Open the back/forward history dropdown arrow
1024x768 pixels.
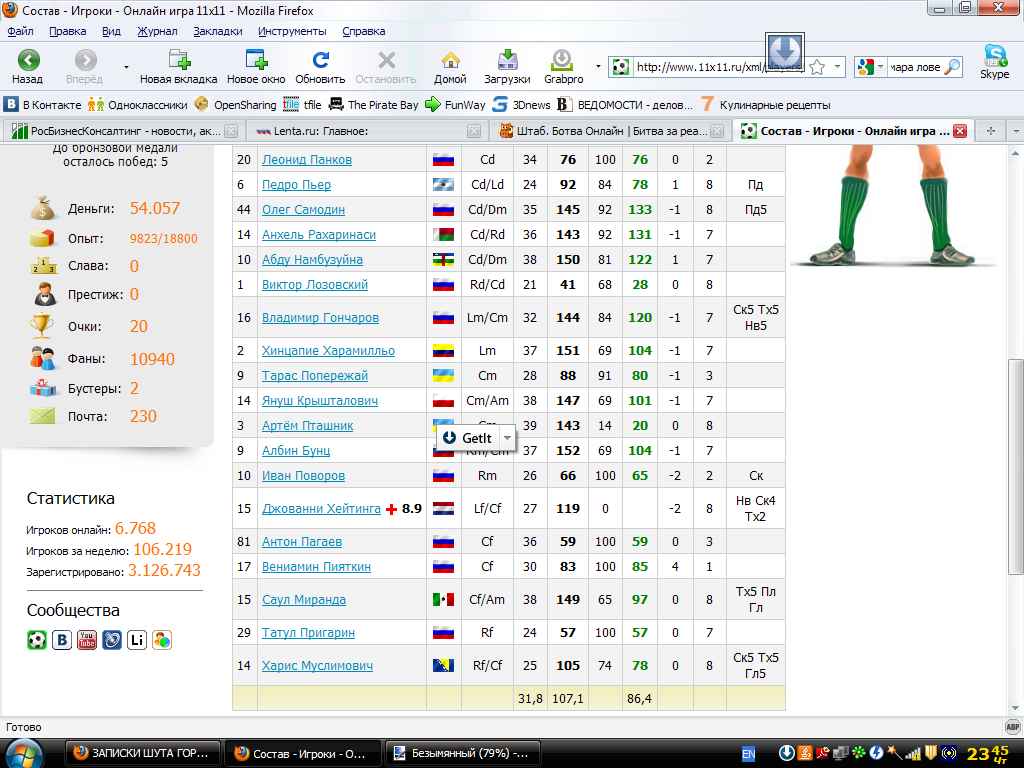[126, 67]
